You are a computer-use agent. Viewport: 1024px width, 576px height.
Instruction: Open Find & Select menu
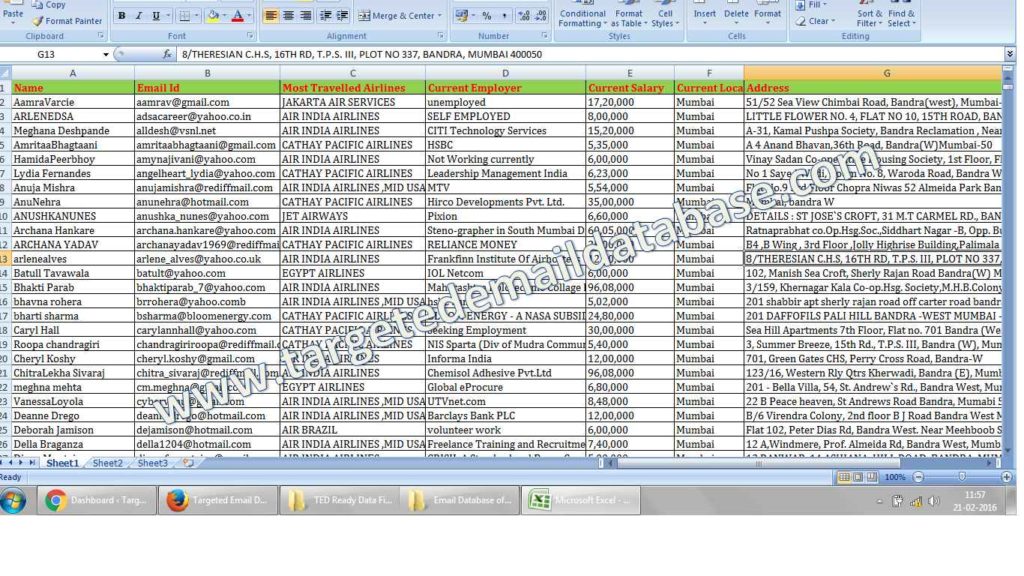(x=901, y=16)
